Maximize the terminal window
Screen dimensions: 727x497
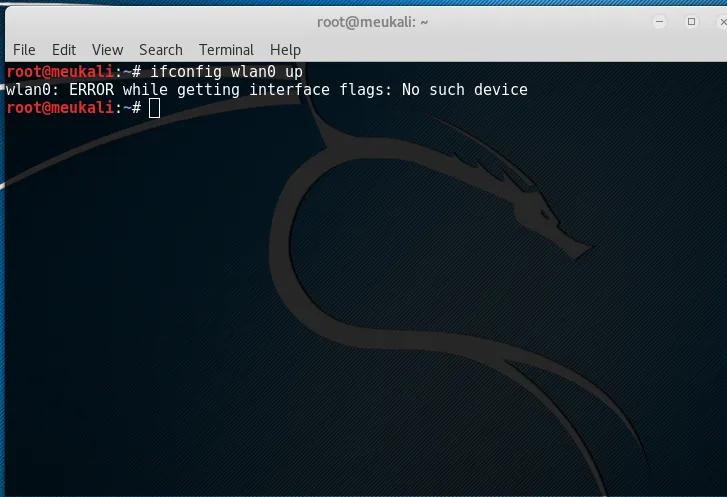(x=691, y=21)
